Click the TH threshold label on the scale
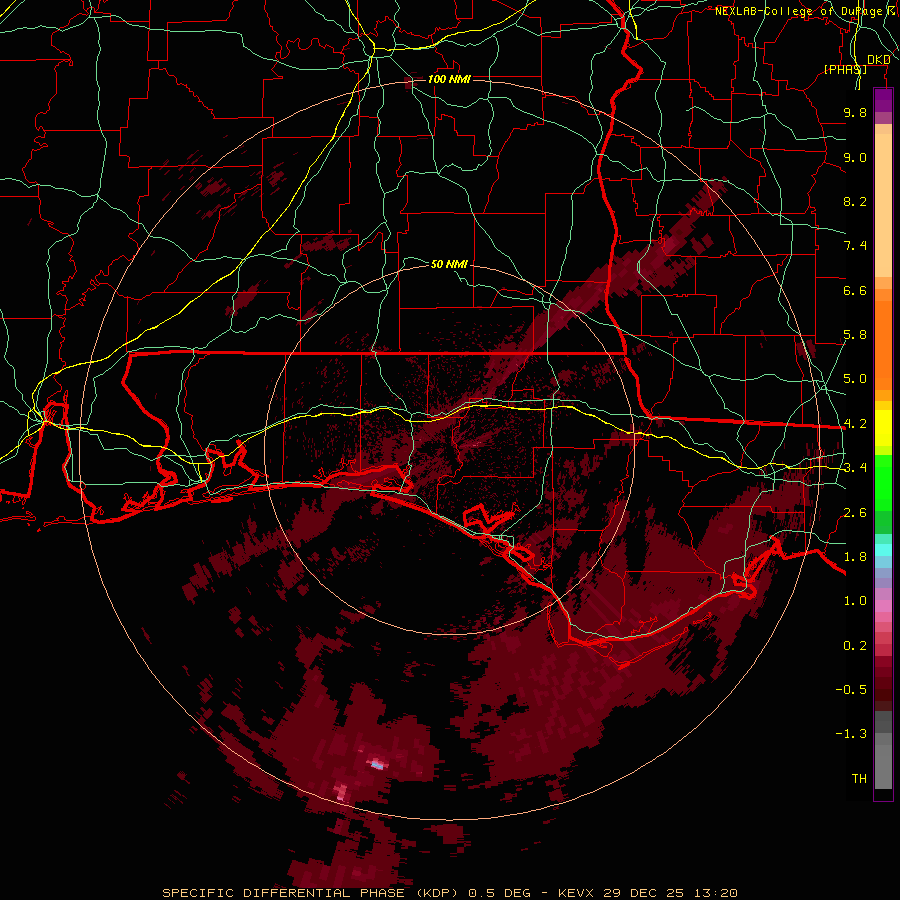 tap(859, 779)
